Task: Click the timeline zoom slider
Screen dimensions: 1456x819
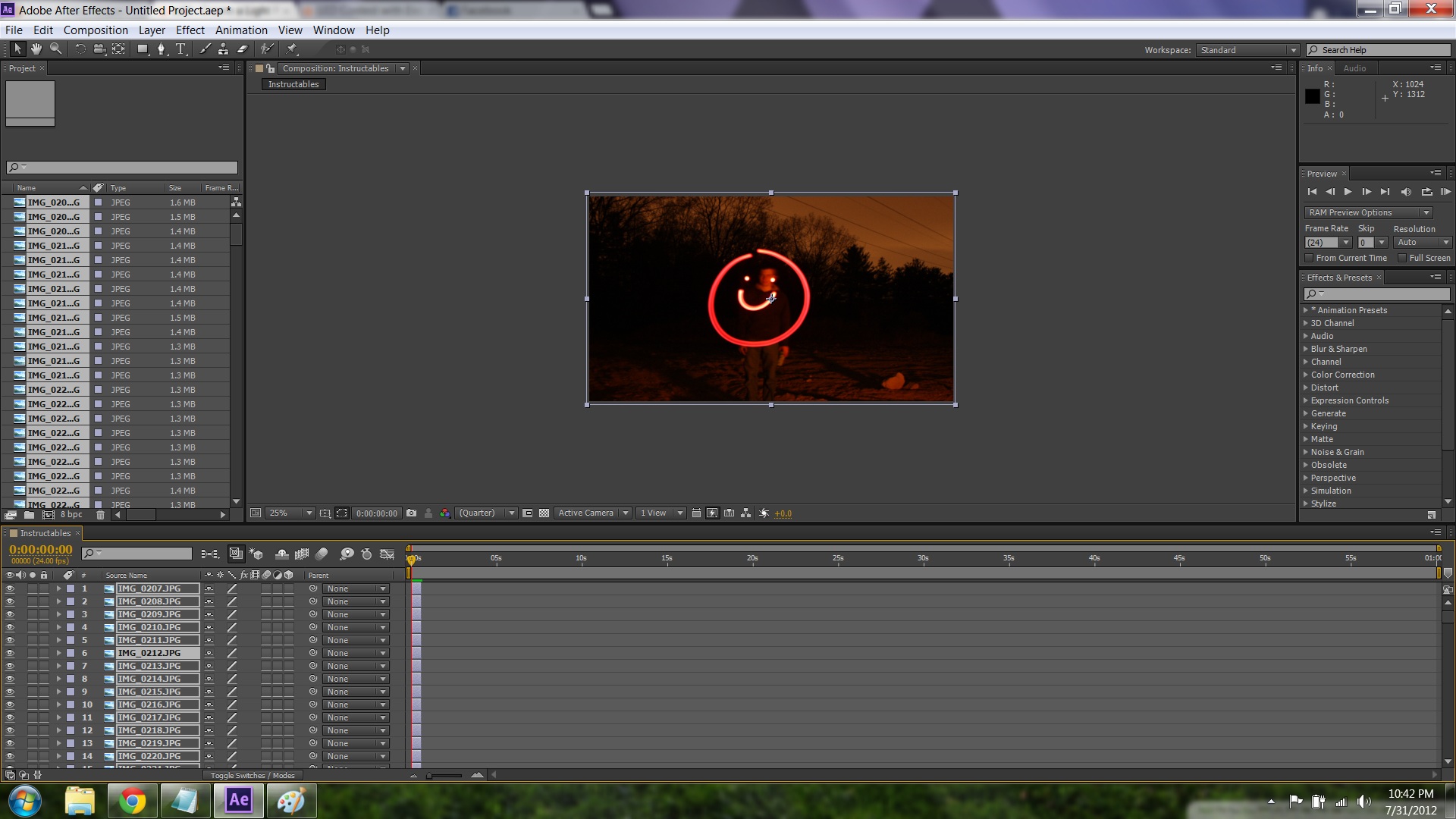Action: tap(445, 776)
